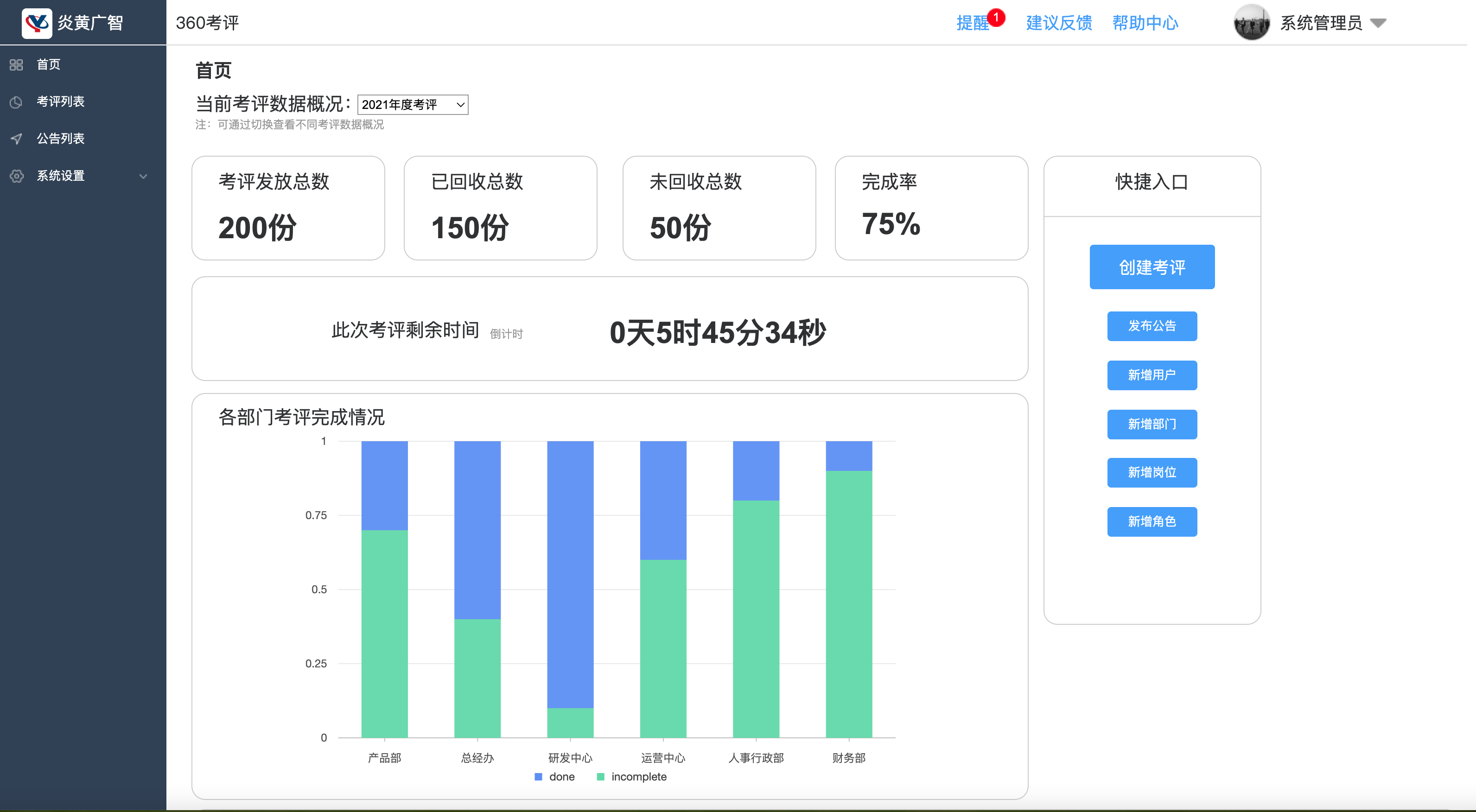Click the 运营中心 green bar segment

663,649
